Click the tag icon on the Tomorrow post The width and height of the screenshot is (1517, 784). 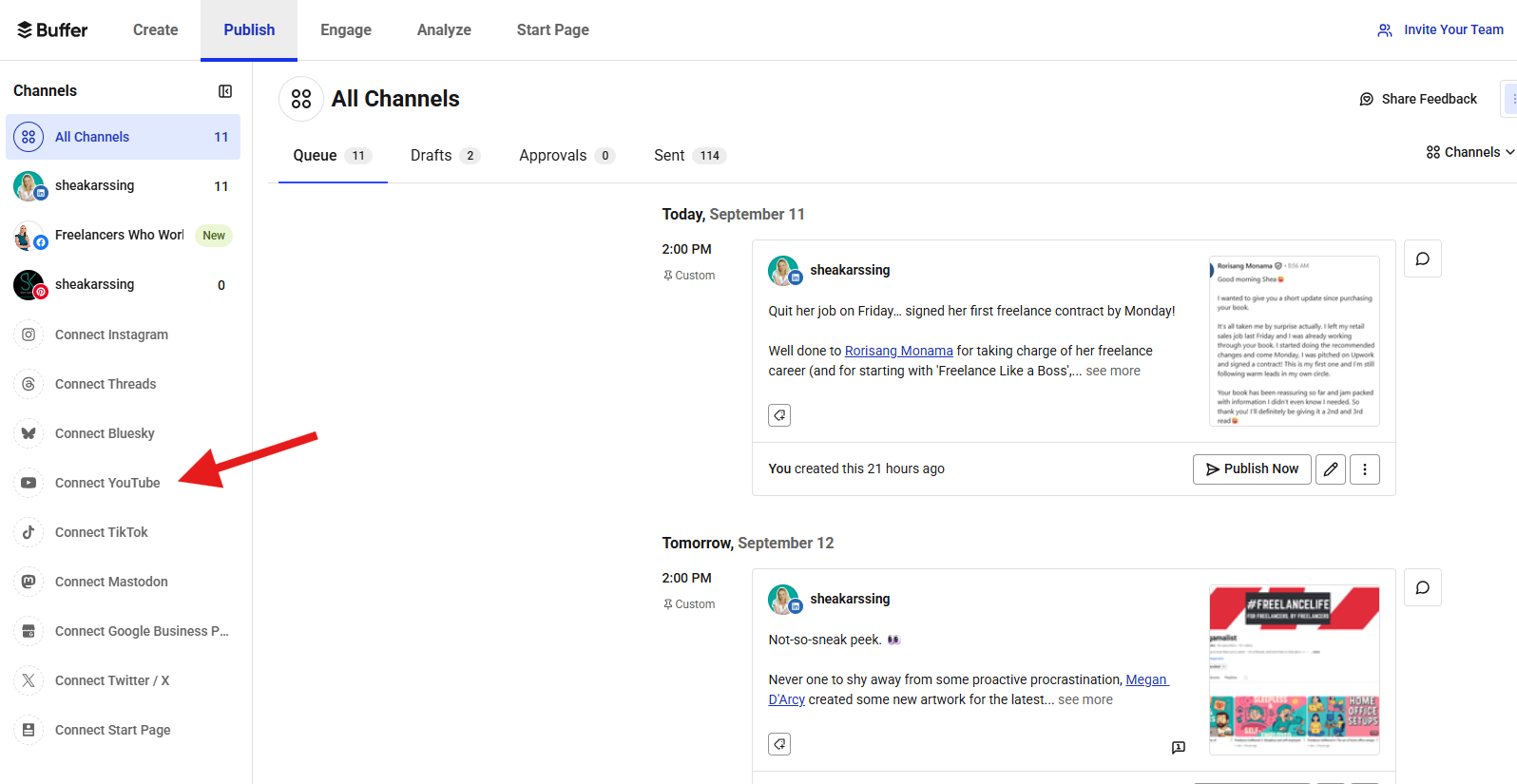(779, 744)
